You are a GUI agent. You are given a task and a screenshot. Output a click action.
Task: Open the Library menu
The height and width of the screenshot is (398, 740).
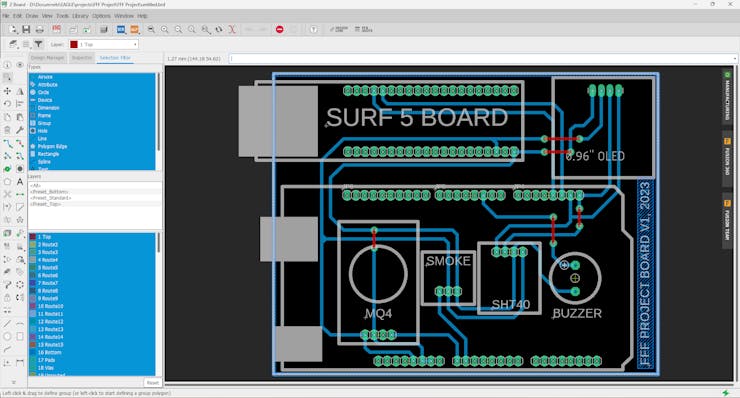pos(80,16)
